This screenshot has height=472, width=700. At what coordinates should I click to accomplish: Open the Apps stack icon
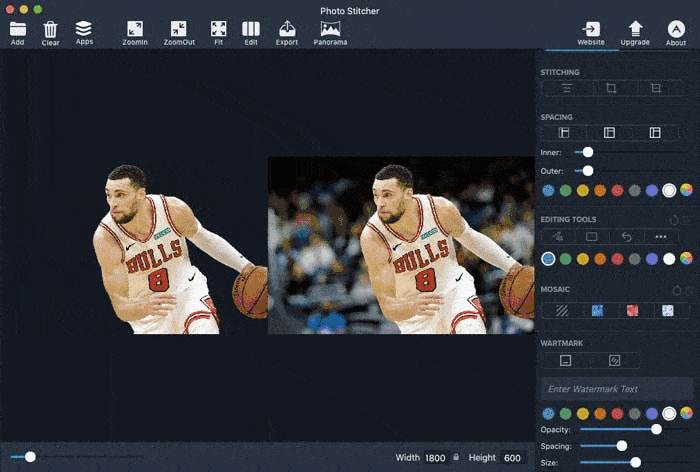(84, 28)
